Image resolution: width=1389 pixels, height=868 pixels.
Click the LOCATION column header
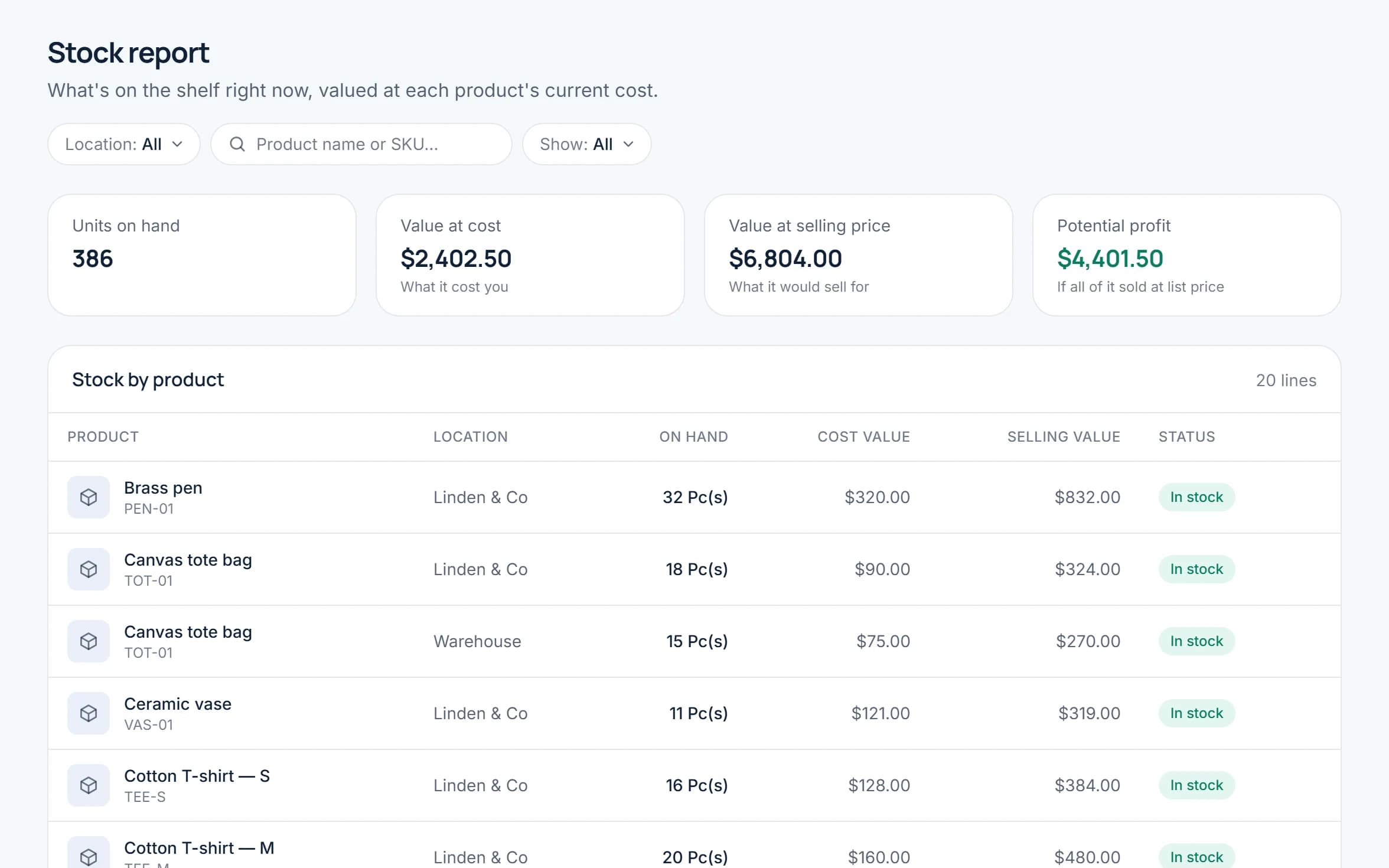coord(471,437)
